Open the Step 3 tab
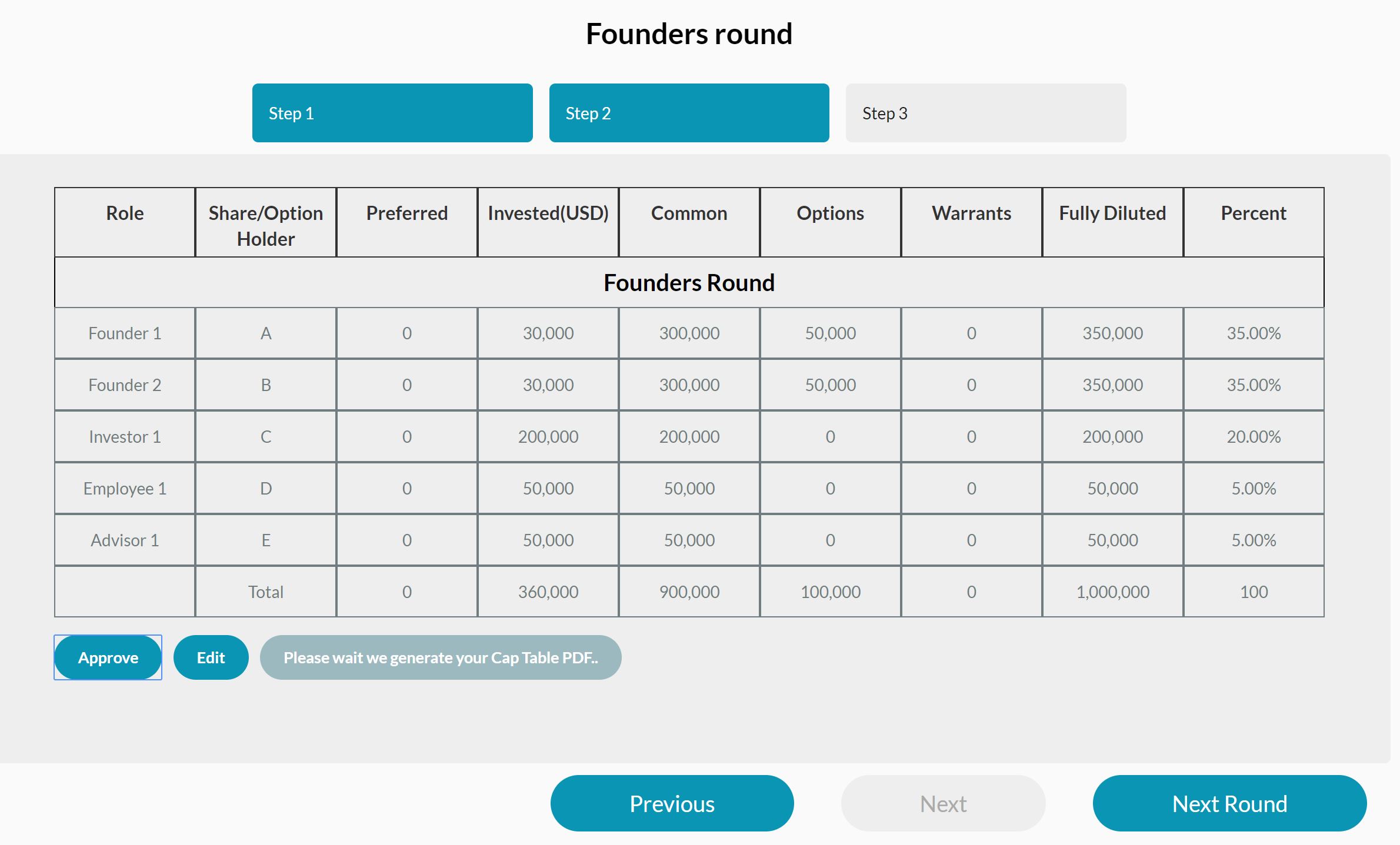Viewport: 1400px width, 845px height. (986, 113)
